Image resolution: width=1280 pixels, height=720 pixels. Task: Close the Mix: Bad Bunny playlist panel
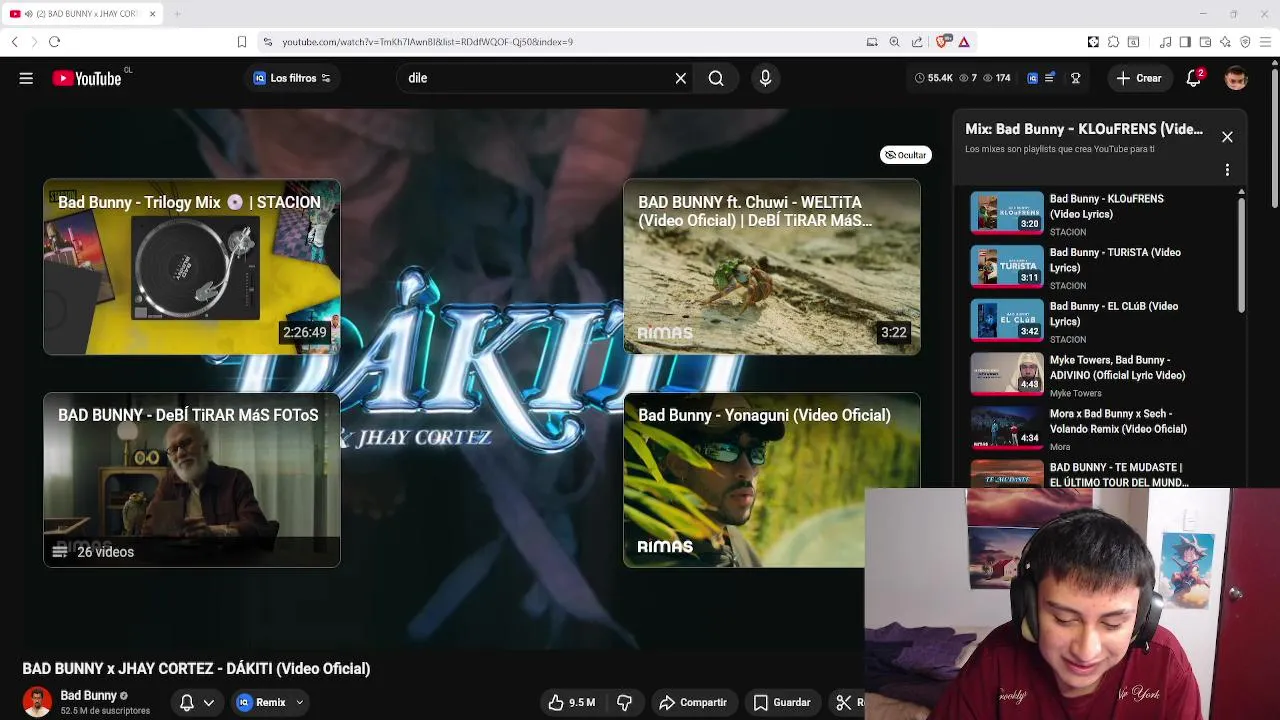click(1227, 137)
